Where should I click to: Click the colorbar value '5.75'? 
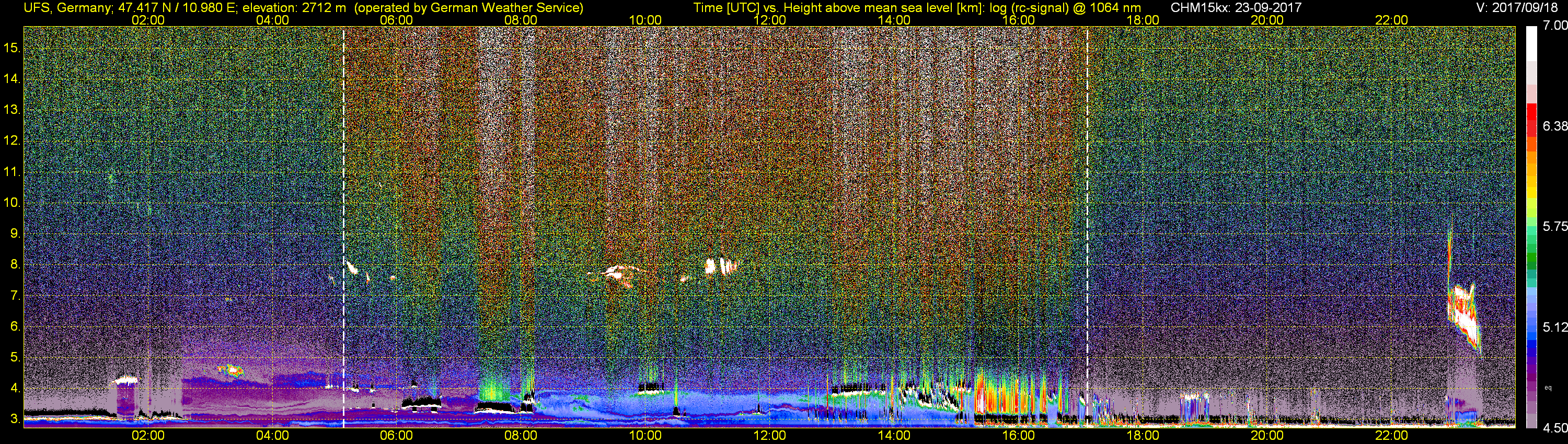(1554, 226)
